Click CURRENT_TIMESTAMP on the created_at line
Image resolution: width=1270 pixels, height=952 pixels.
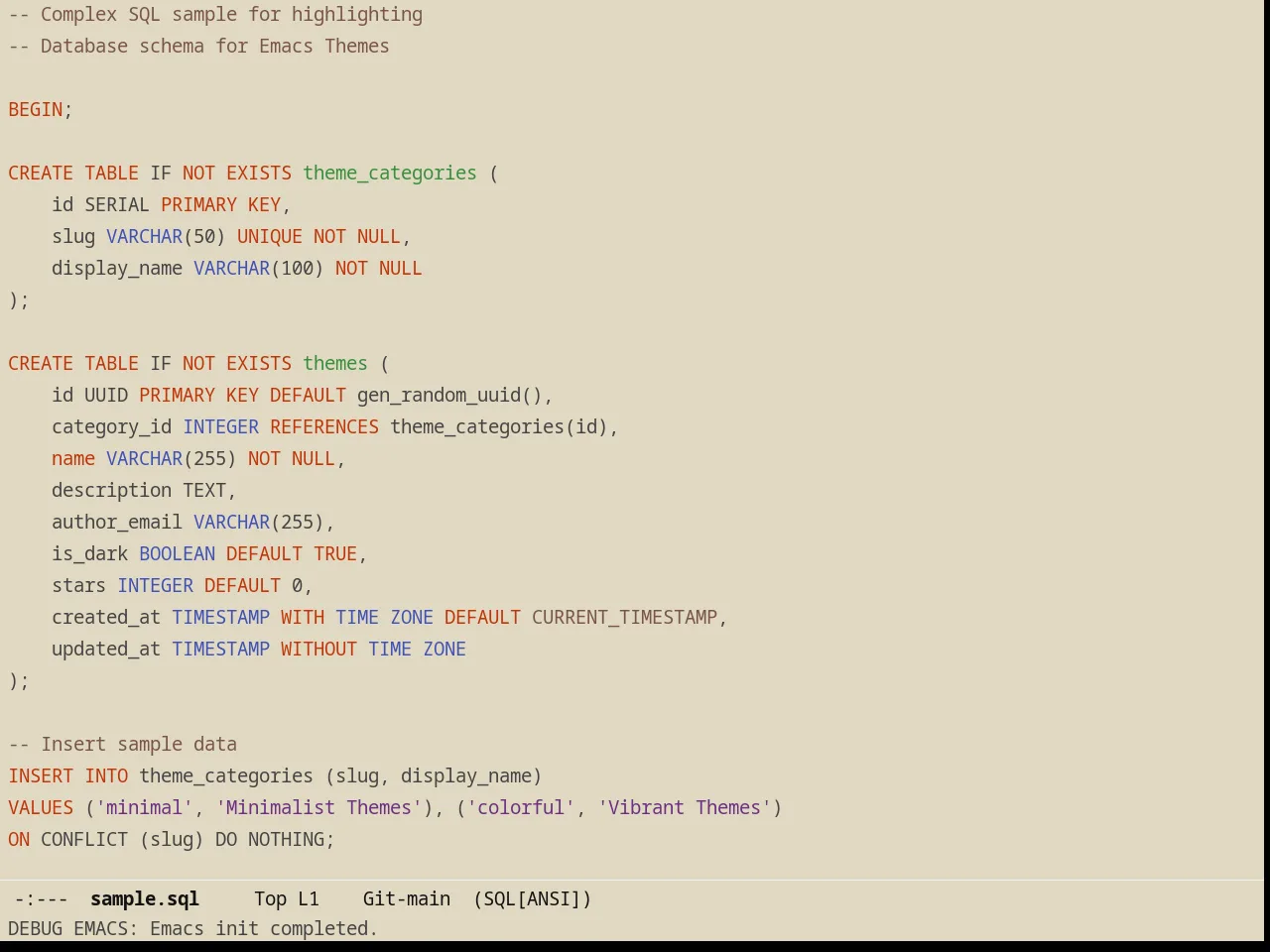click(624, 617)
